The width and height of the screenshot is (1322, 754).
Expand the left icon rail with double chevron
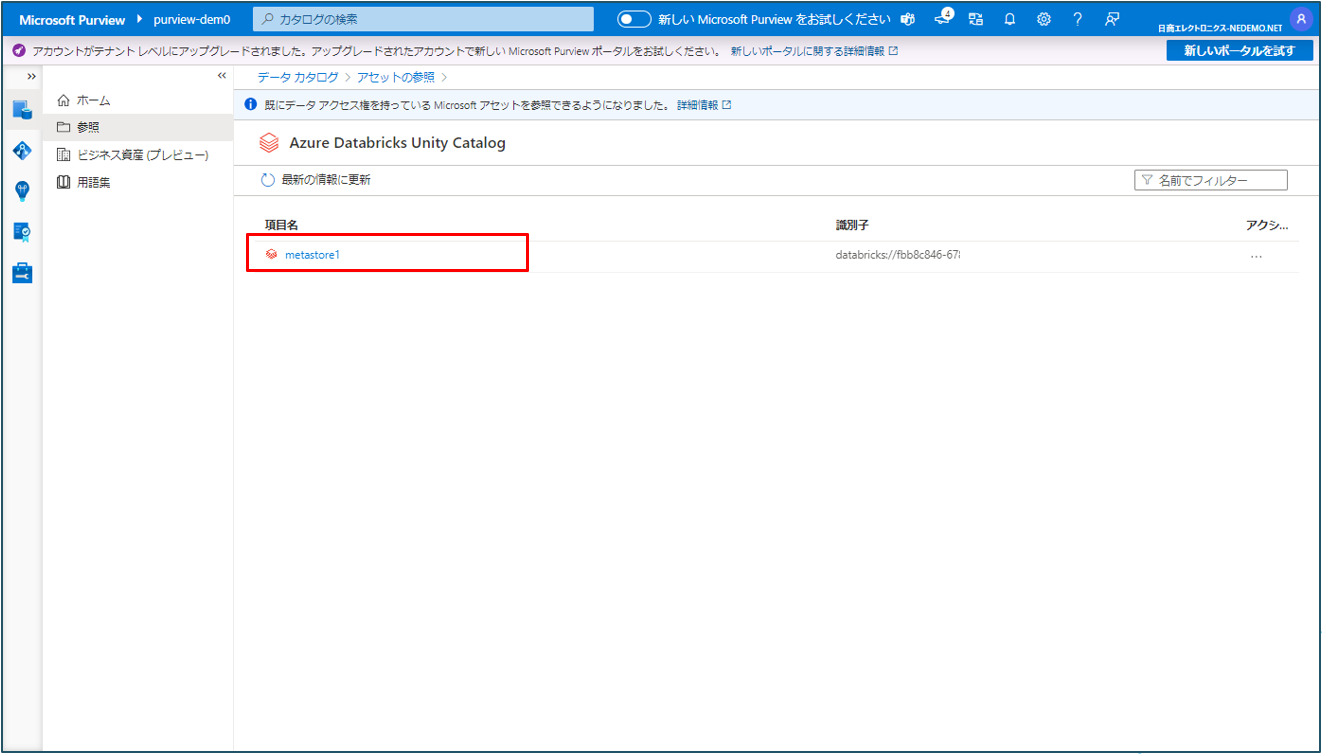[x=32, y=76]
